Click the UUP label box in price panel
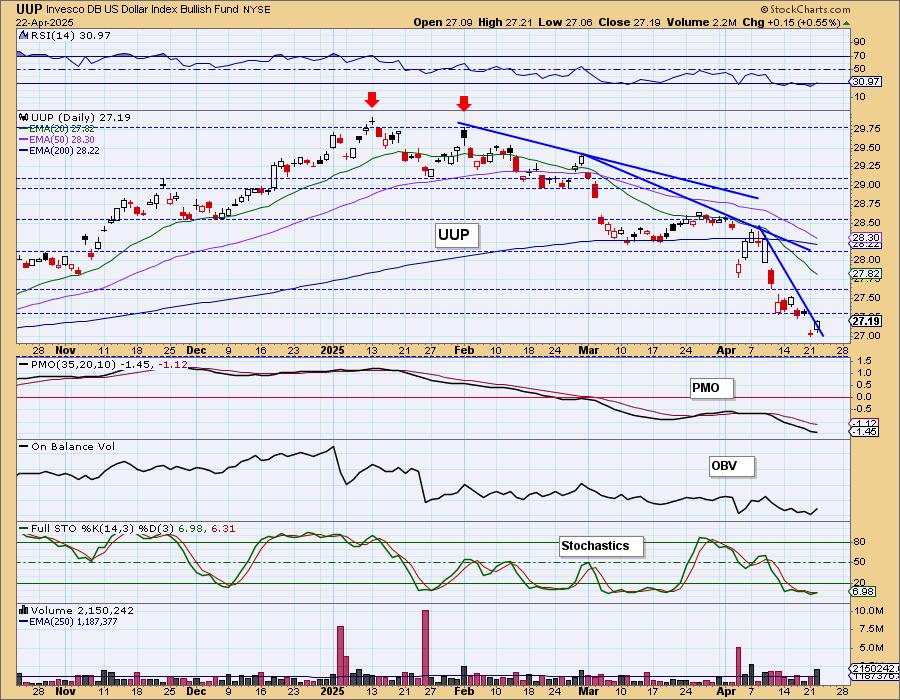Screen dimensions: 900x700 pyautogui.click(x=456, y=235)
